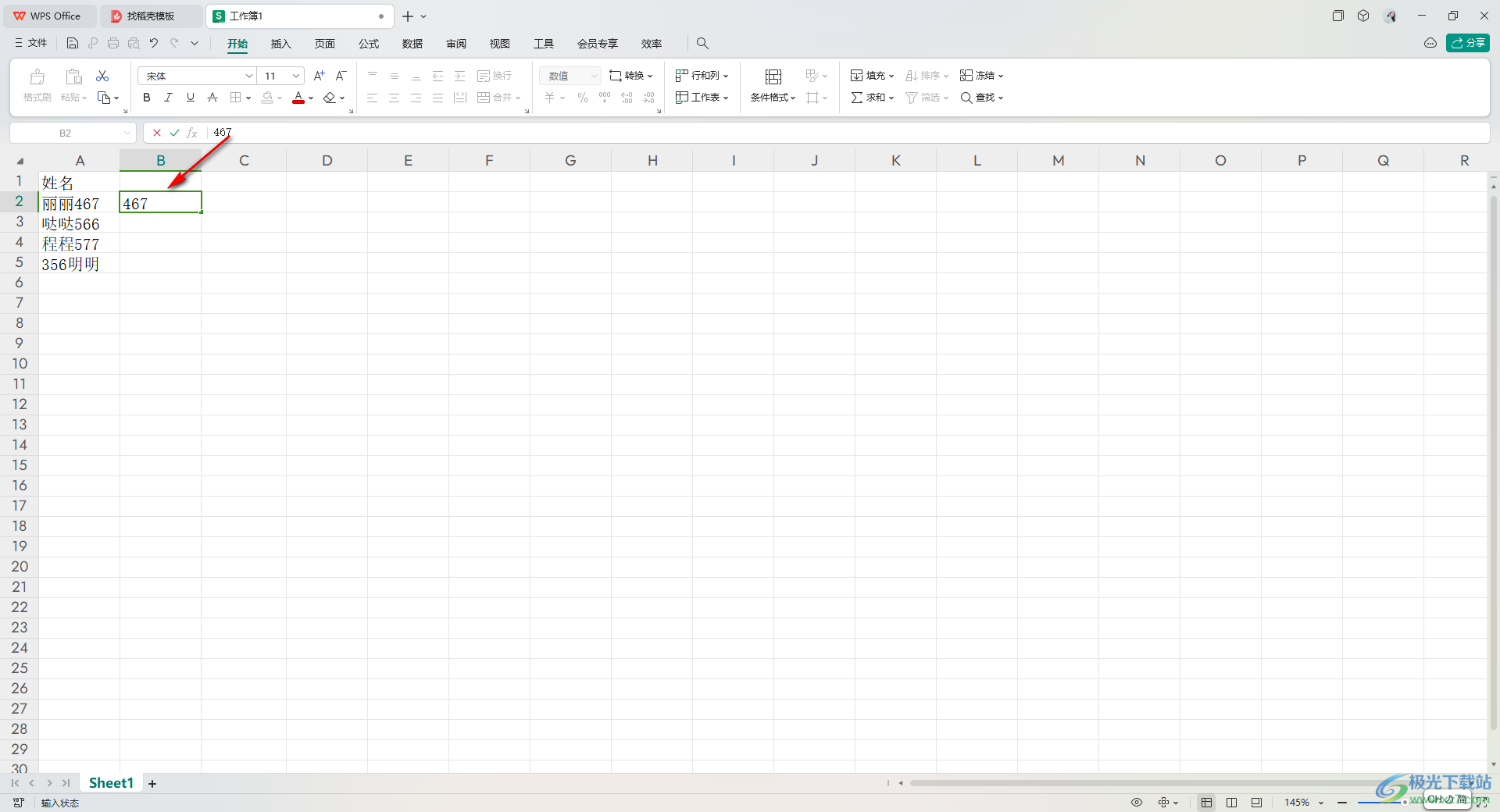
Task: Increase font size with A+ icon
Action: point(319,76)
